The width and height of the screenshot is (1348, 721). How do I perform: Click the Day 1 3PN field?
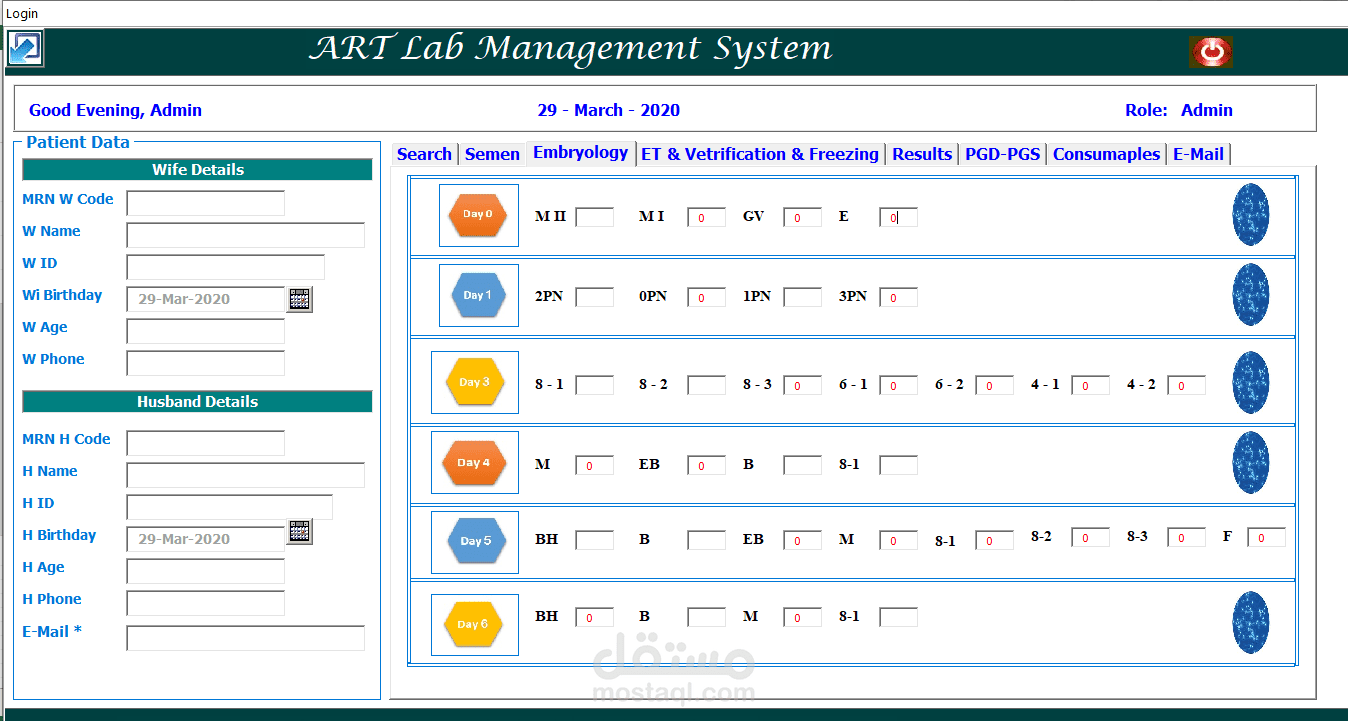899,297
